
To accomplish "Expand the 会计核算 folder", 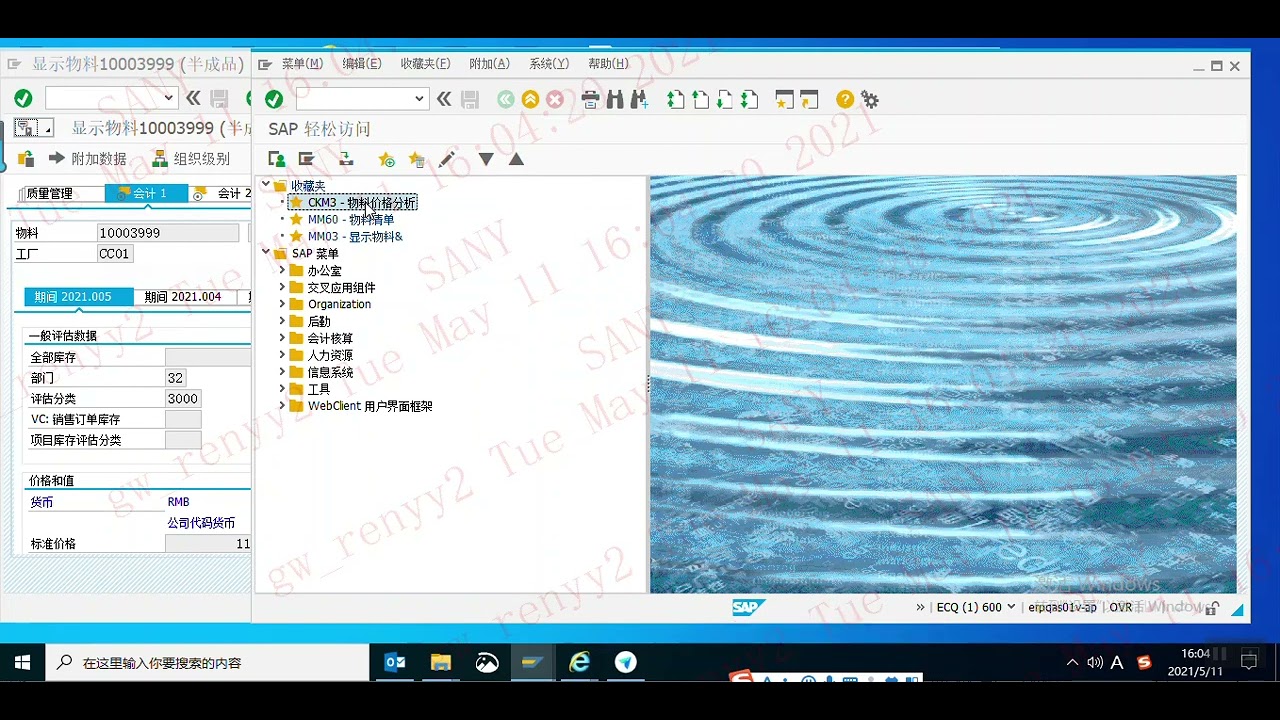I will [282, 338].
